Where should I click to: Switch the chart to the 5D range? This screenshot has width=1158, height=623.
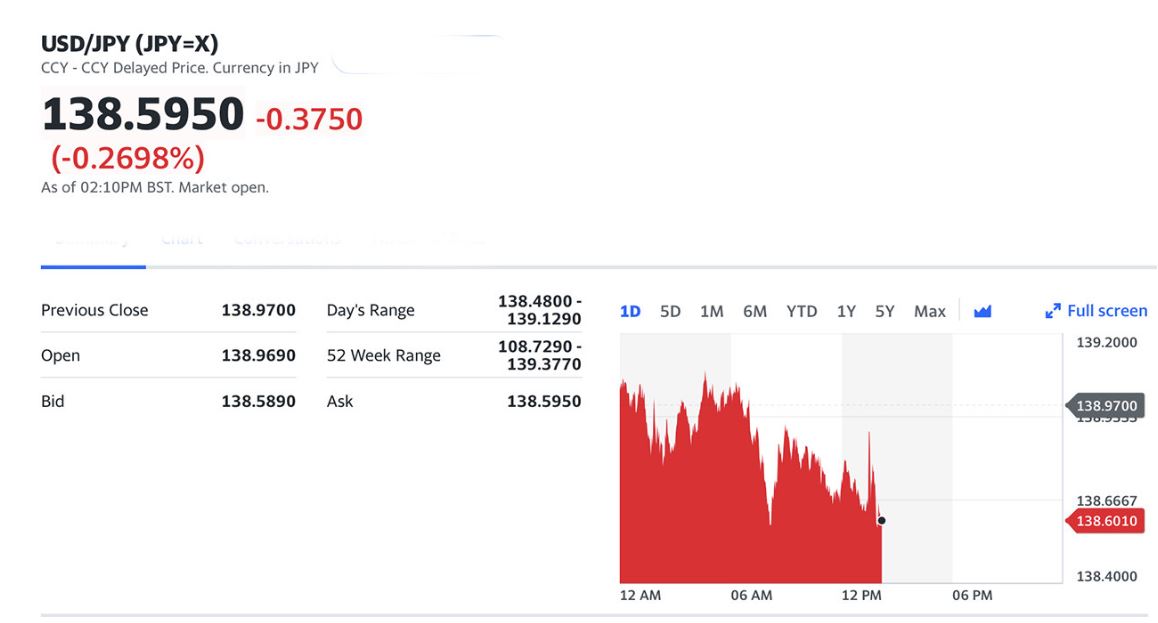pos(670,311)
